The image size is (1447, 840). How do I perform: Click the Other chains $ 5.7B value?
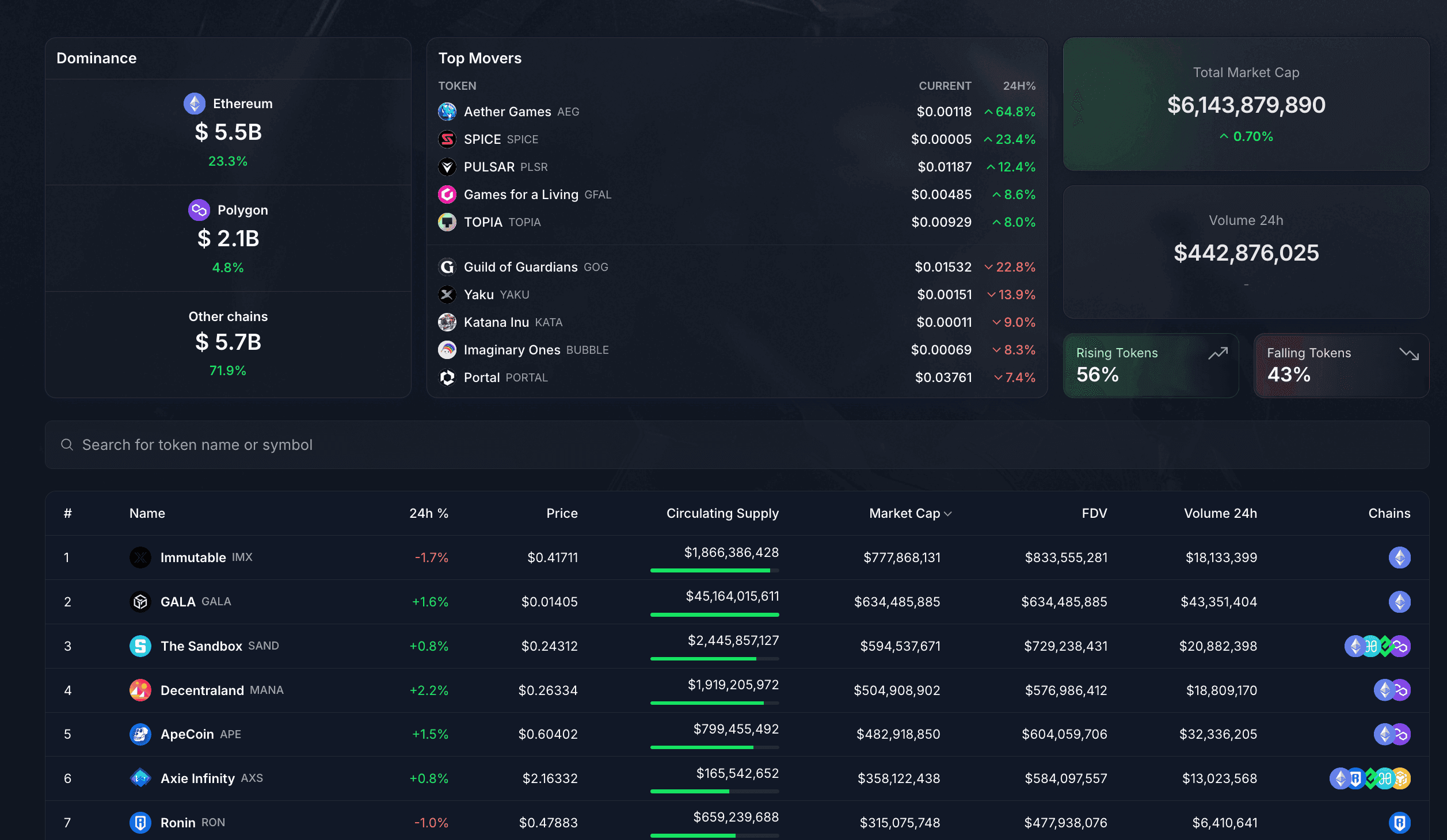tap(229, 342)
